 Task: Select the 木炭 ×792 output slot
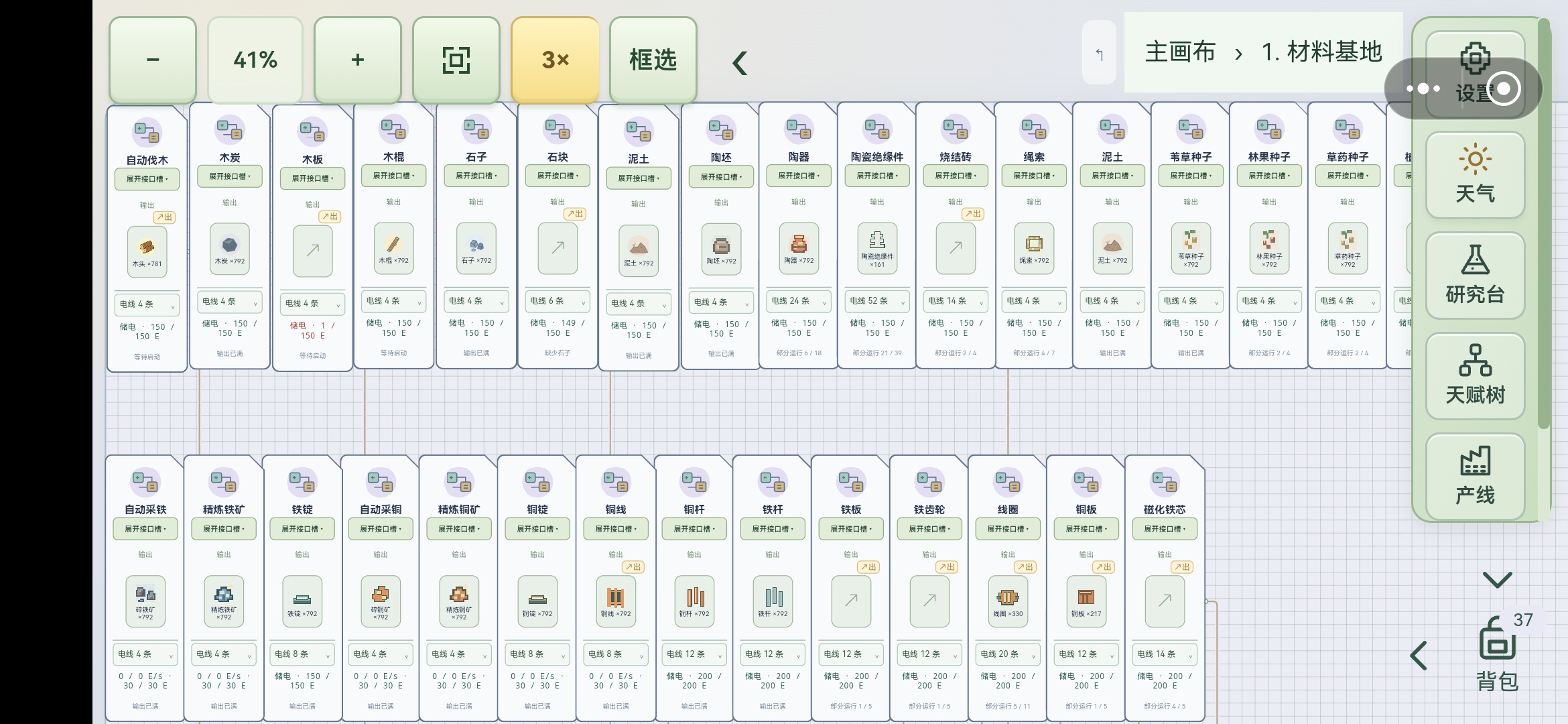click(x=229, y=249)
